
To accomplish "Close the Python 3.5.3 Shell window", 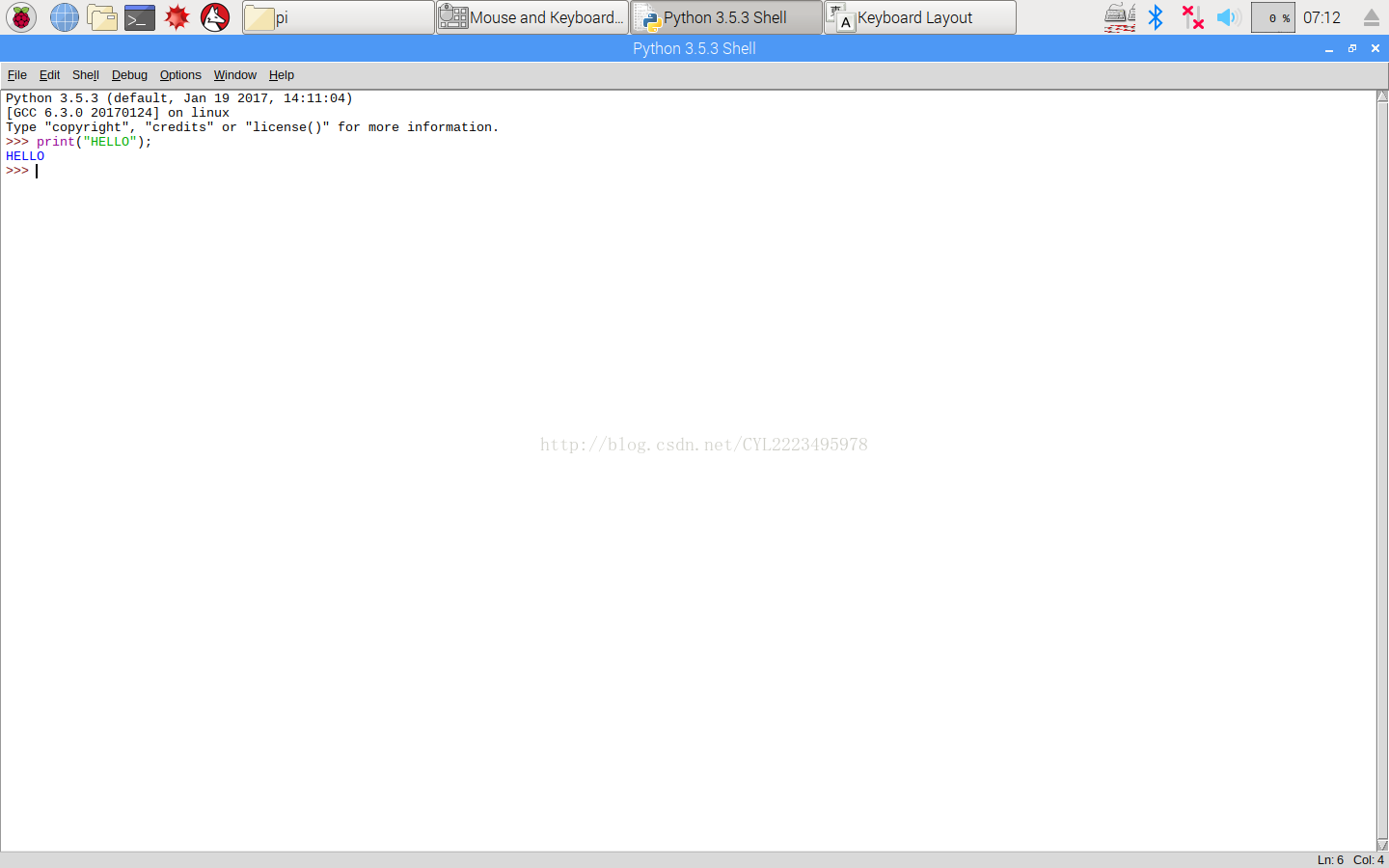I will tap(1375, 48).
